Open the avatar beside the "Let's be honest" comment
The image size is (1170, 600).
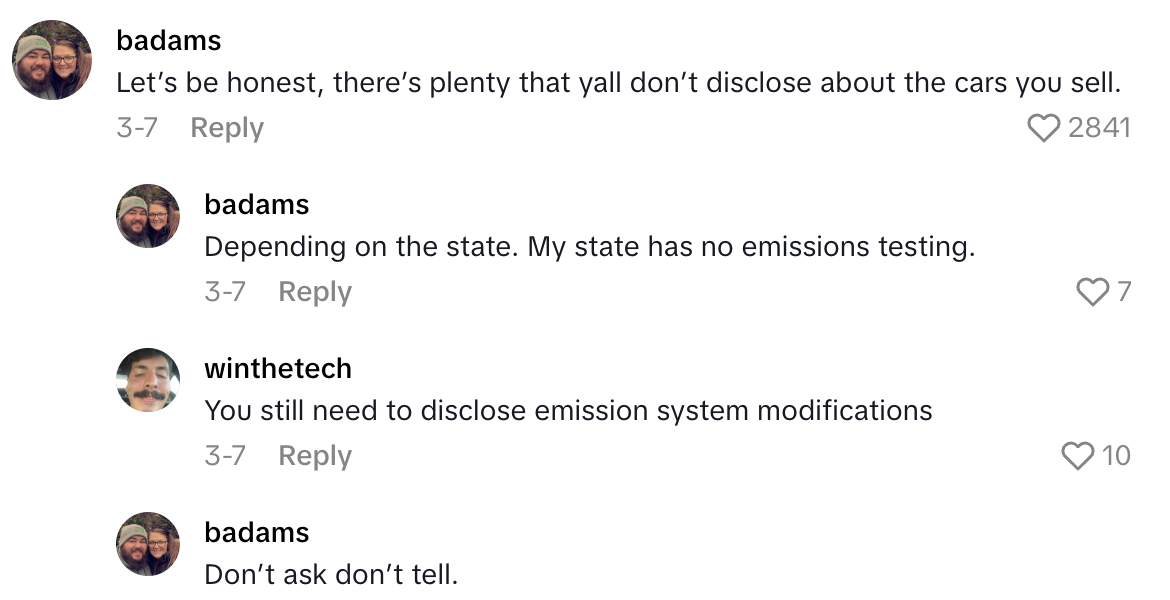(53, 60)
